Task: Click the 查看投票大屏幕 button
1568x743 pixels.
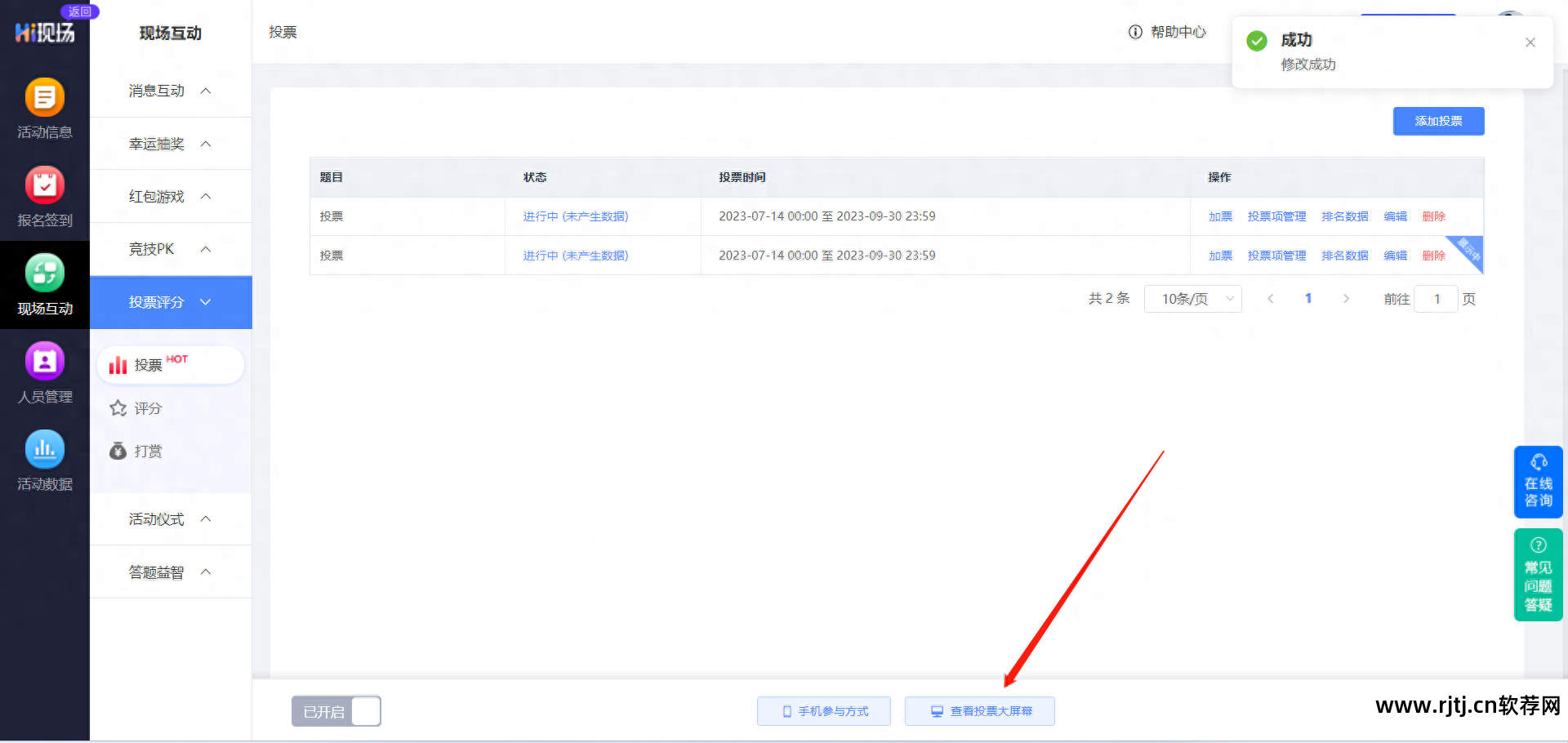Action: (x=980, y=711)
